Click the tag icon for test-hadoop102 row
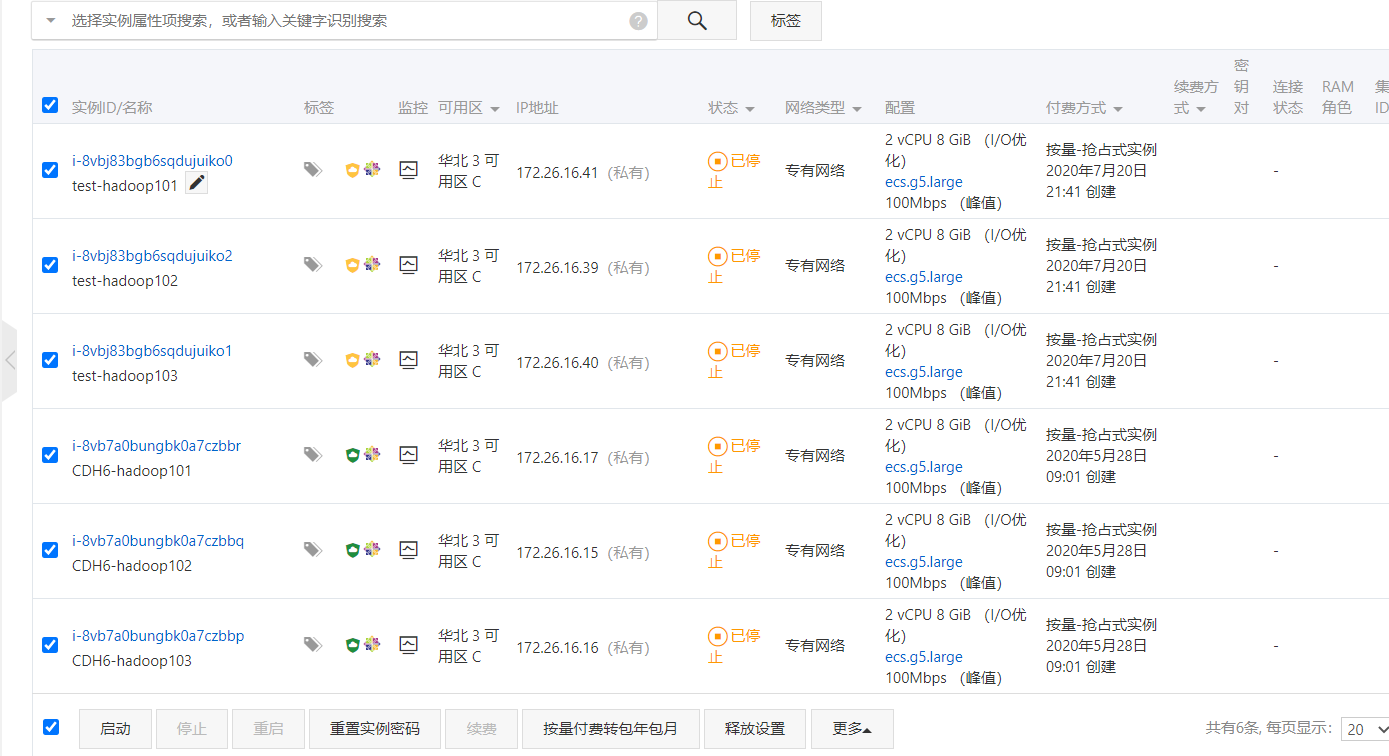The image size is (1389, 756). (x=313, y=265)
